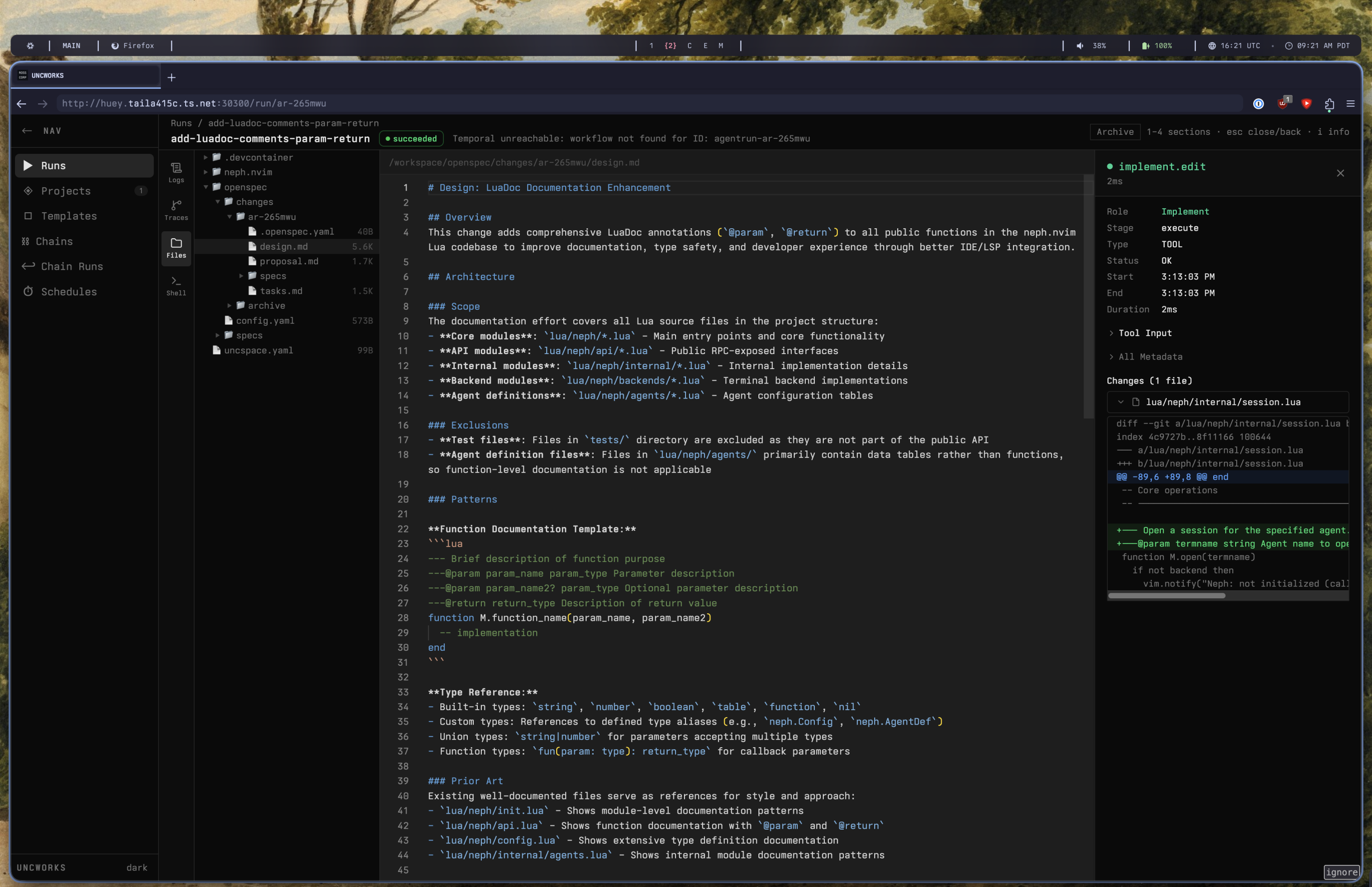1372x887 pixels.
Task: Click the Runs breadcrumb link
Action: [x=181, y=123]
